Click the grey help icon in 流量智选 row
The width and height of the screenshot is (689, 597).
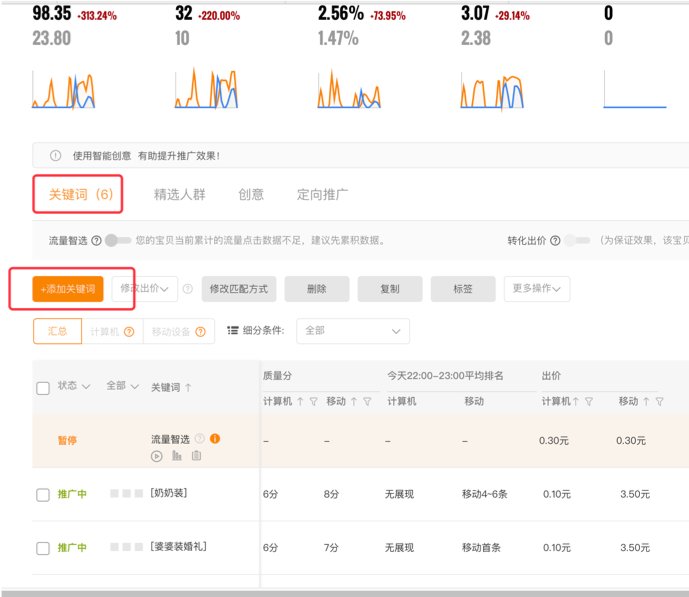199,438
